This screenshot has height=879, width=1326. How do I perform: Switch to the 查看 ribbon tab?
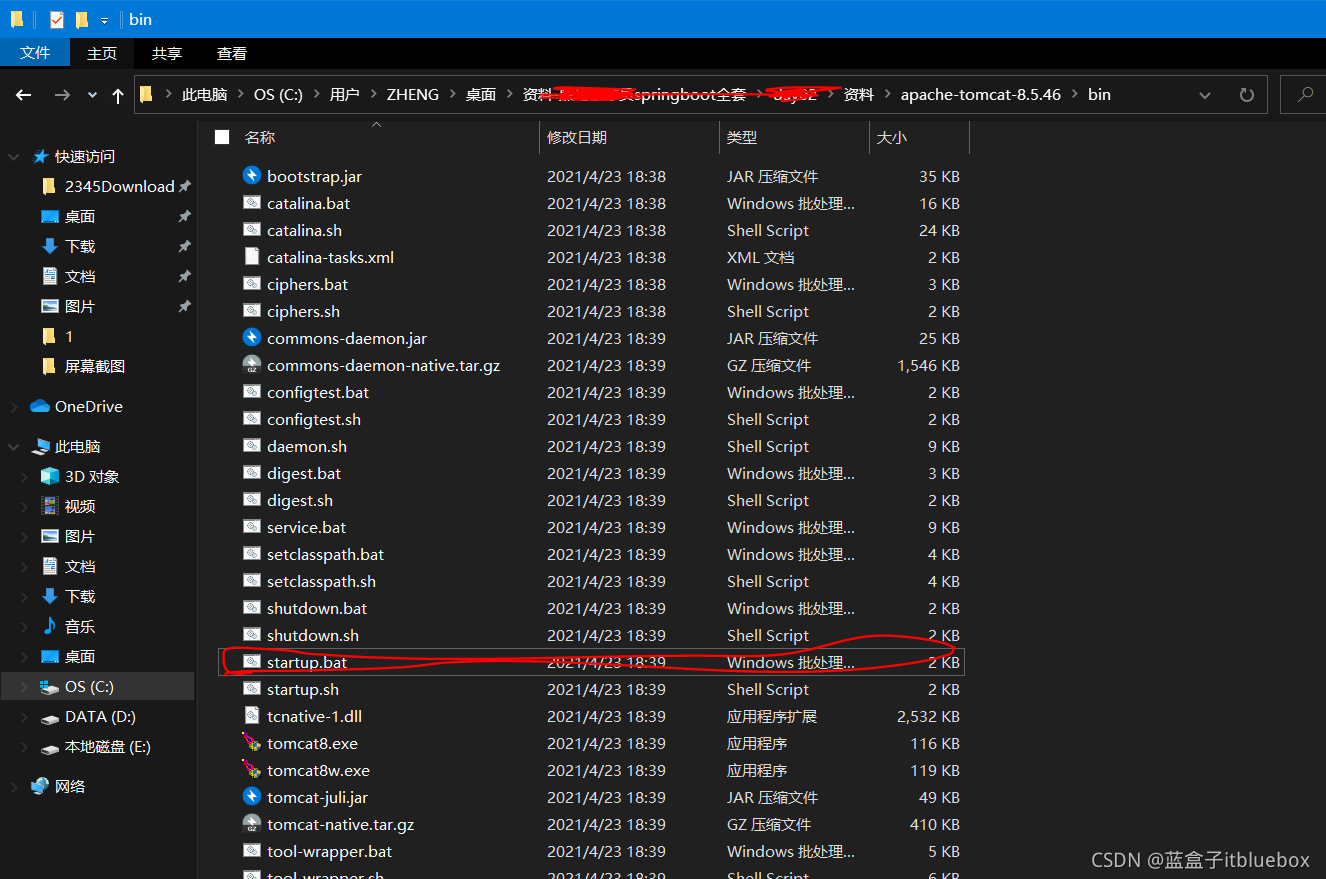(232, 53)
